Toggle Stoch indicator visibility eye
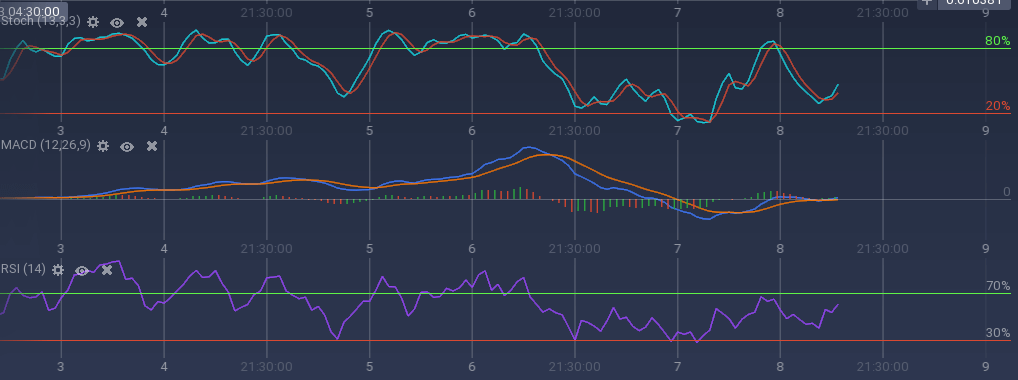Viewport: 1018px width, 380px height. pyautogui.click(x=117, y=23)
